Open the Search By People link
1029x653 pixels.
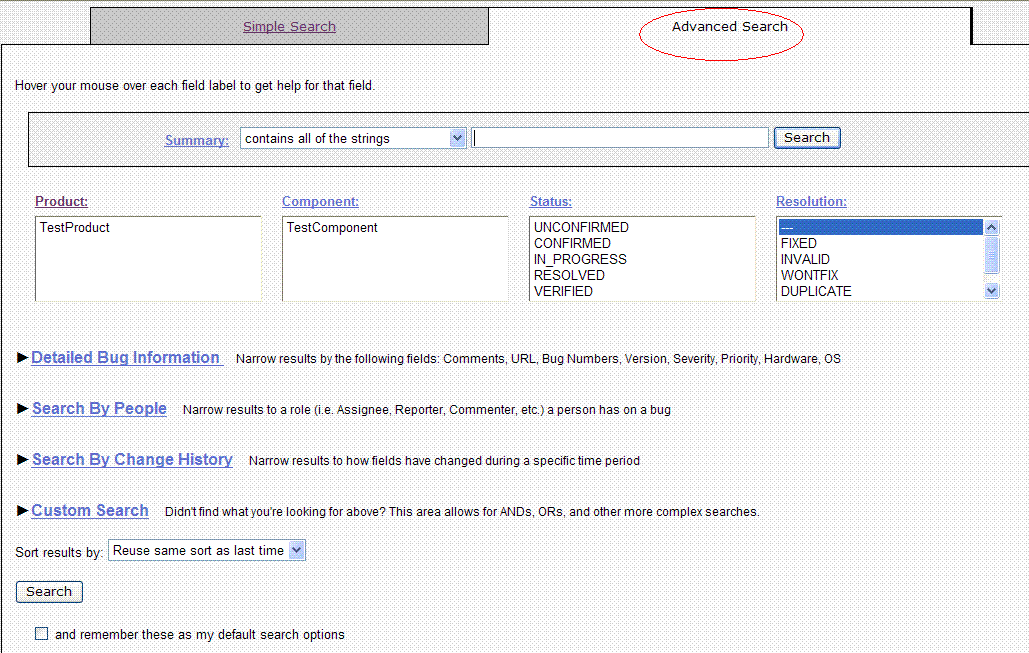[99, 409]
